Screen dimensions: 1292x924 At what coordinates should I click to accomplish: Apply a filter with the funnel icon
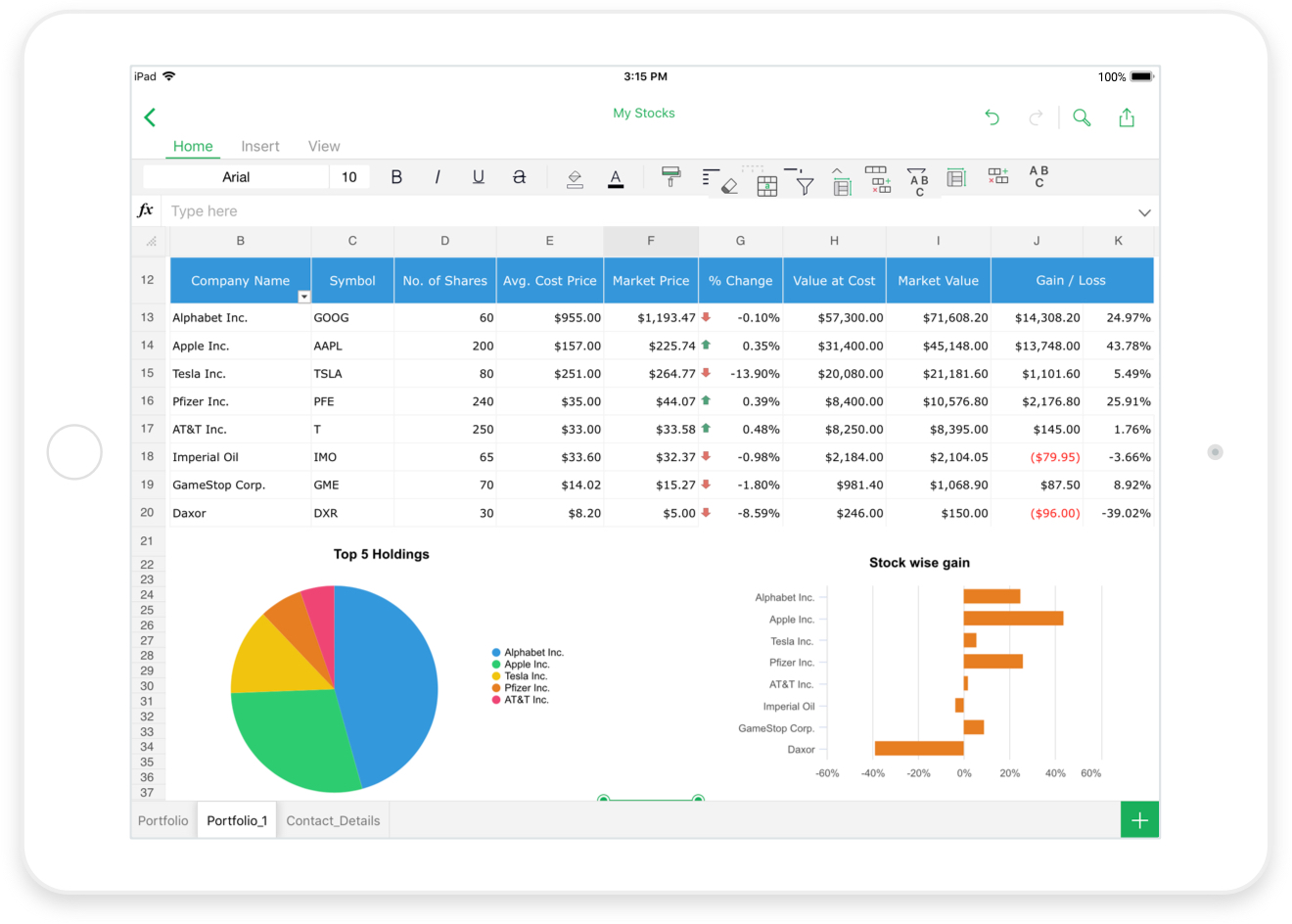point(805,184)
